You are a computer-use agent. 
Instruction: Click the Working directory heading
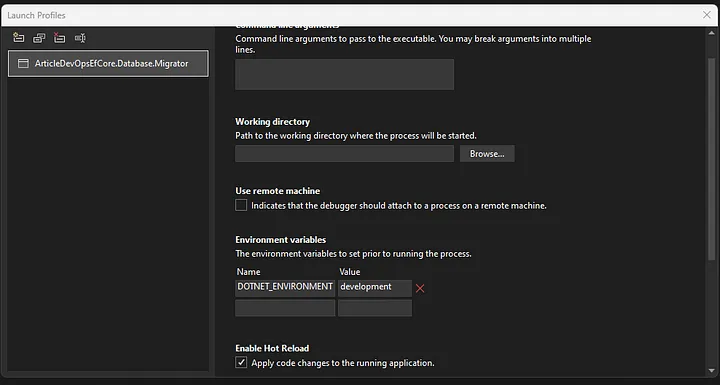272,122
